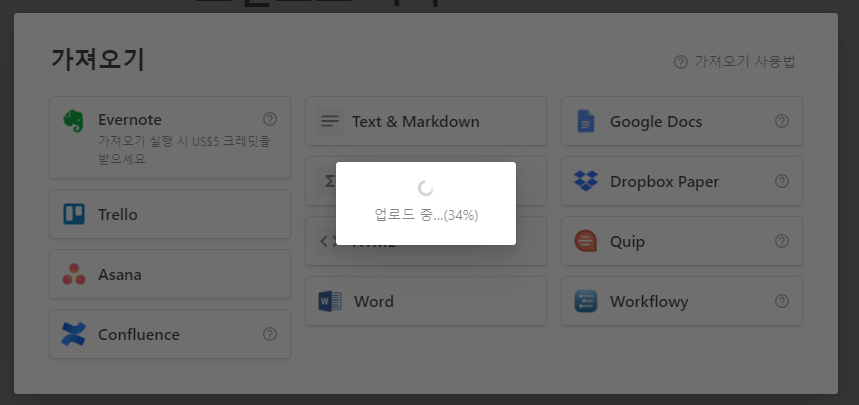Open help for Quip import
This screenshot has height=405, width=859.
click(x=782, y=241)
